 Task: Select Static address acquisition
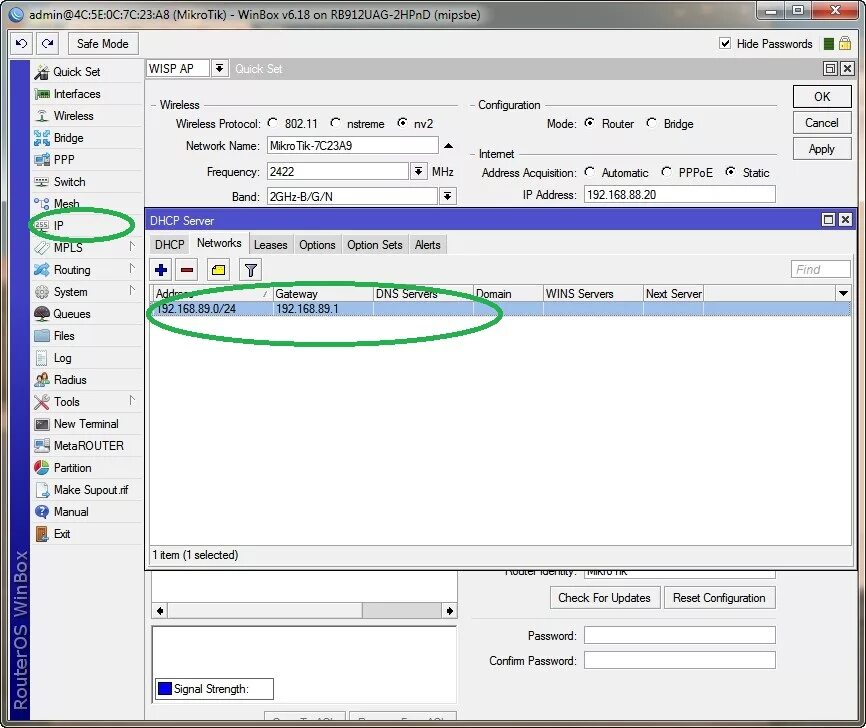point(731,172)
